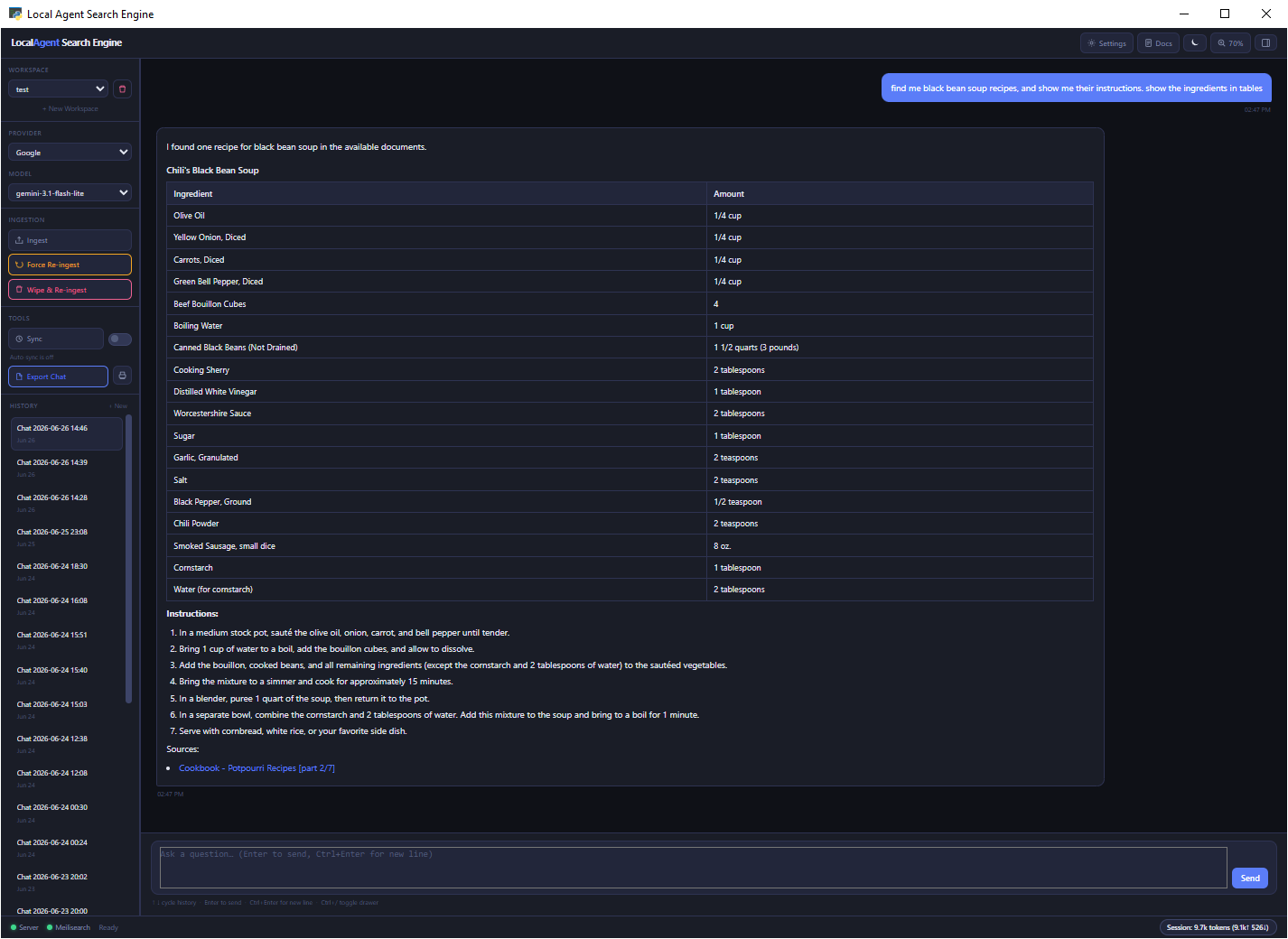Open history chat 2026-06-24 18:30
1288x939 pixels.
pos(67,572)
